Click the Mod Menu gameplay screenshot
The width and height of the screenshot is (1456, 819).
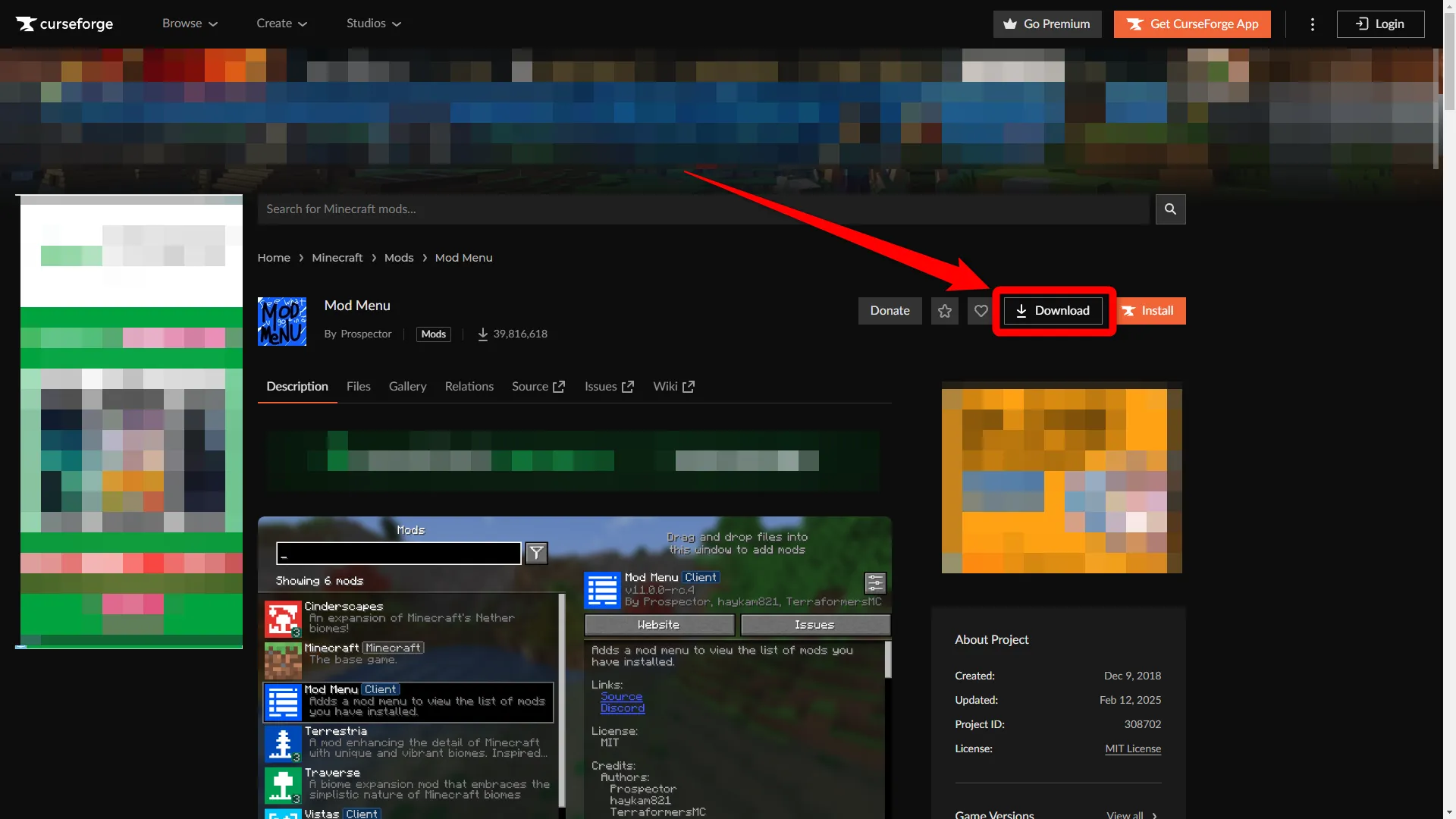[x=575, y=667]
